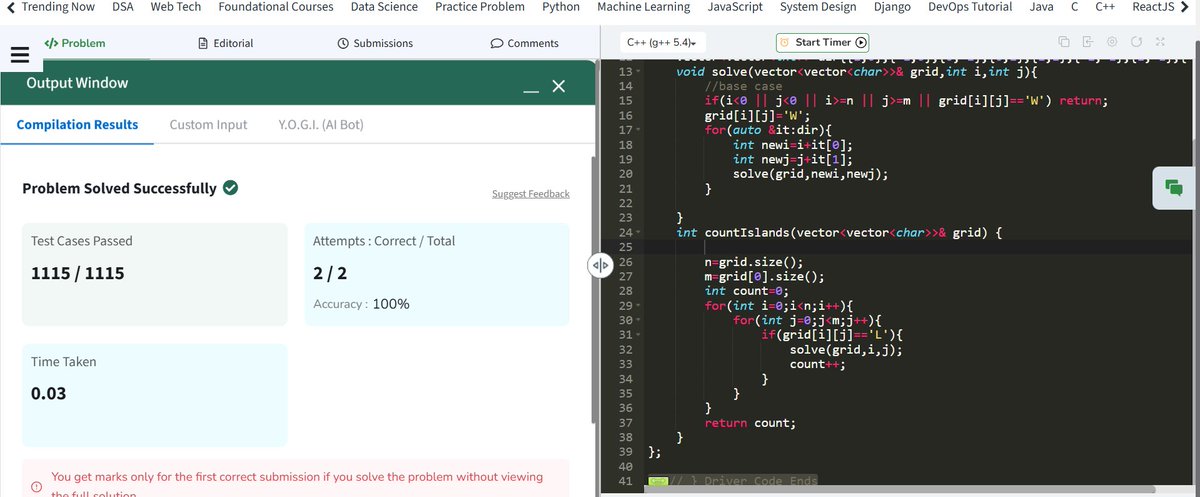Image resolution: width=1200 pixels, height=497 pixels.
Task: Open the Java nav item
Action: point(1041,7)
